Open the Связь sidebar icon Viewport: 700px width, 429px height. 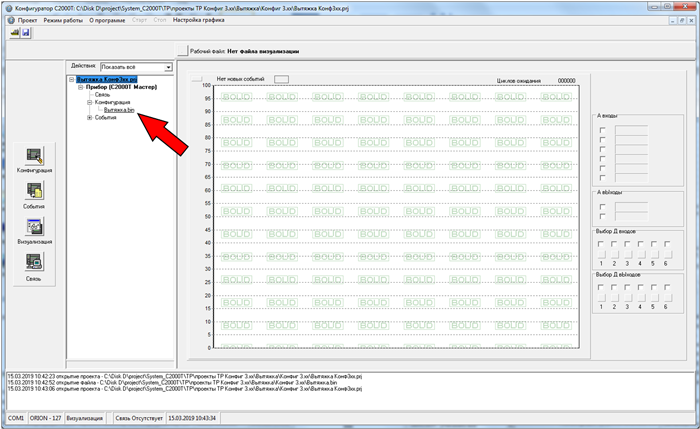point(34,262)
